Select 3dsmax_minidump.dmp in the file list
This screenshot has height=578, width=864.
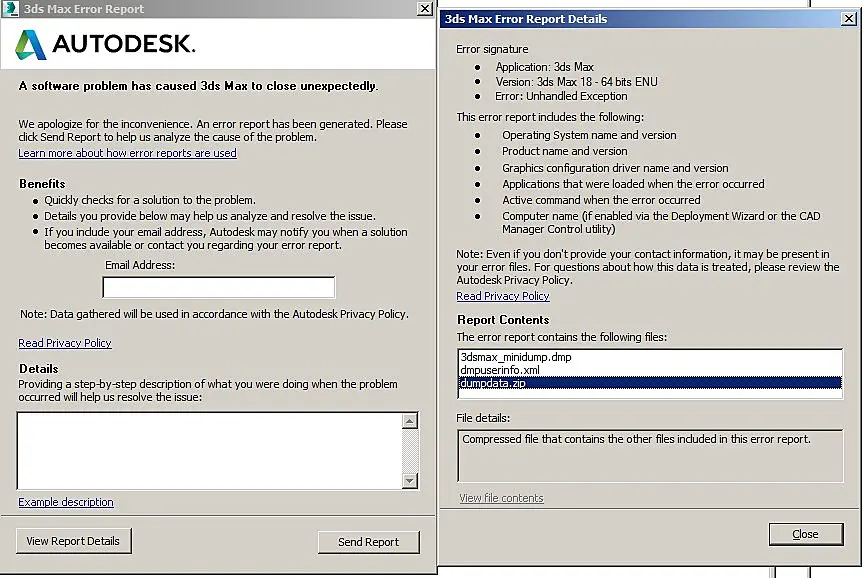click(650, 357)
